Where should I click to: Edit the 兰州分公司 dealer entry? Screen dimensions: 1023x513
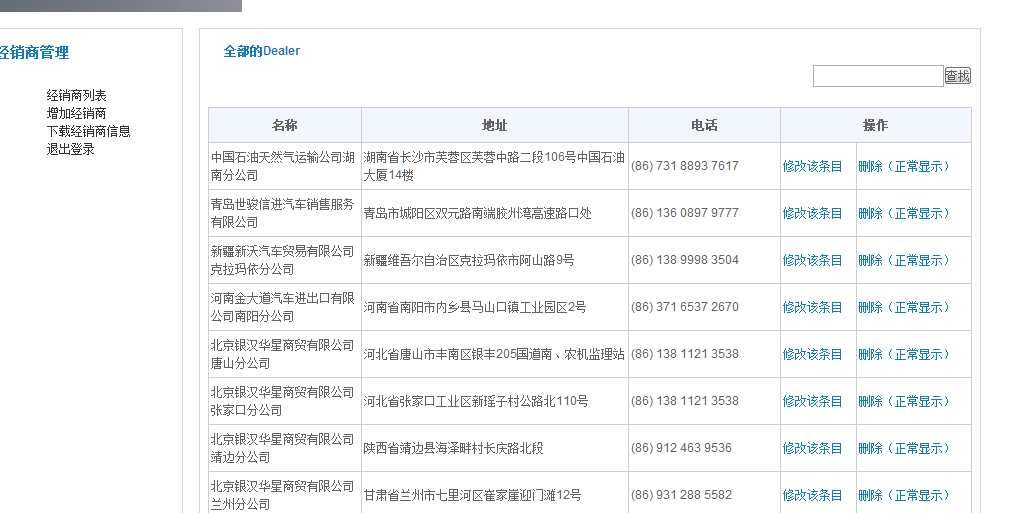pos(812,495)
